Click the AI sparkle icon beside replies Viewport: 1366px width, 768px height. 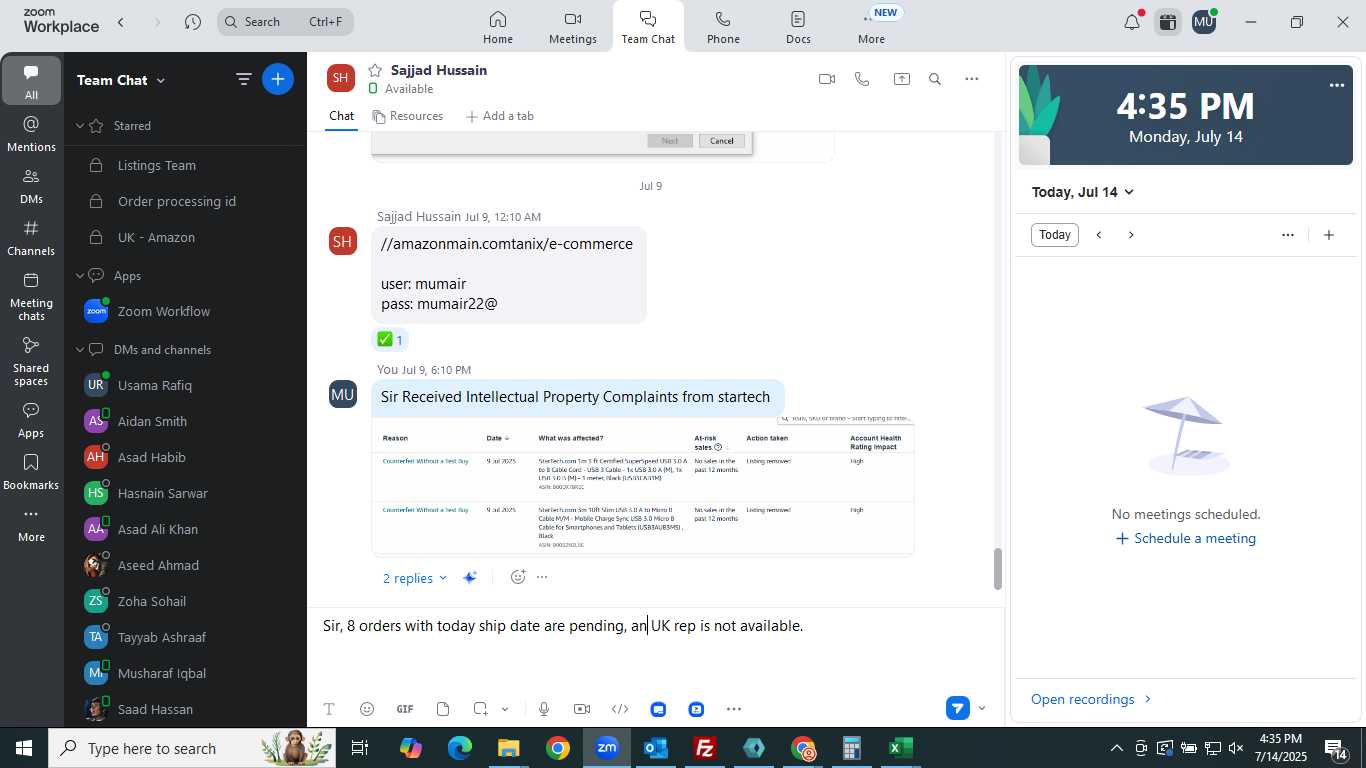click(470, 578)
